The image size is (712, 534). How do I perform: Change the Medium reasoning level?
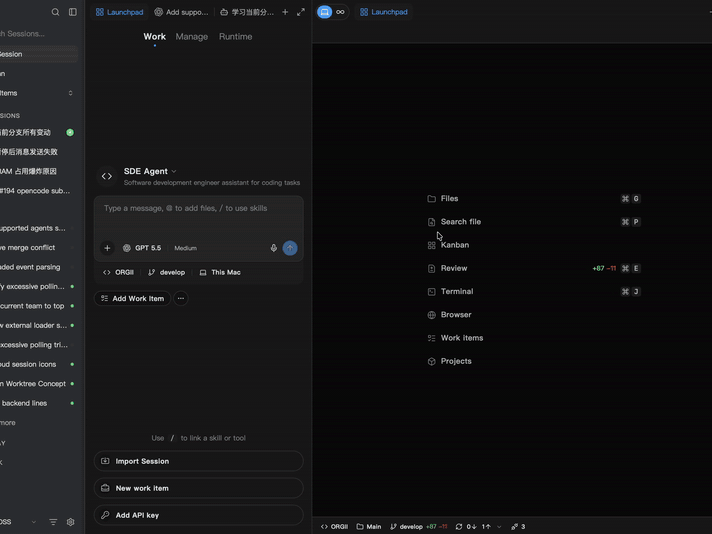186,248
